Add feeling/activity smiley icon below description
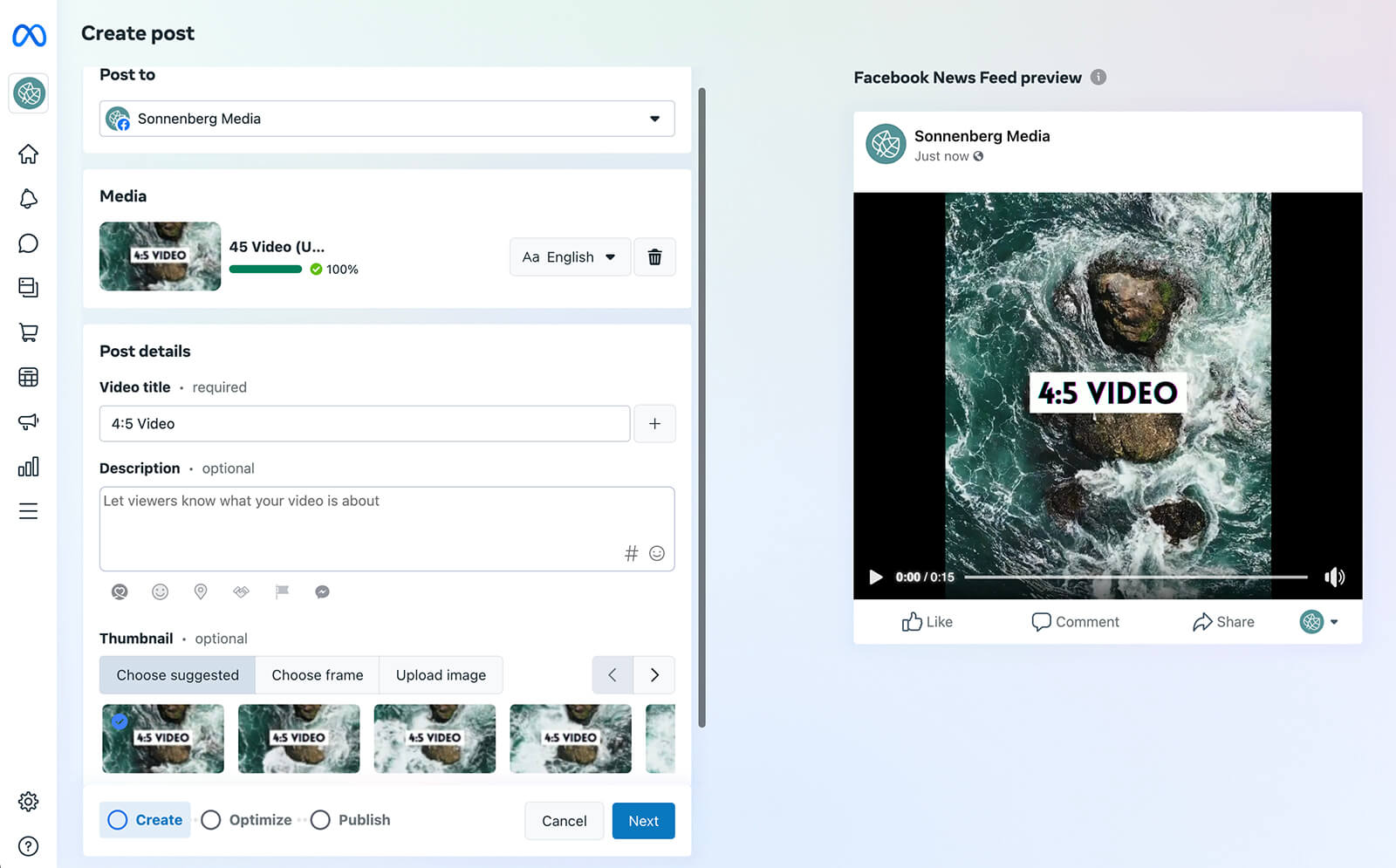 coord(160,592)
